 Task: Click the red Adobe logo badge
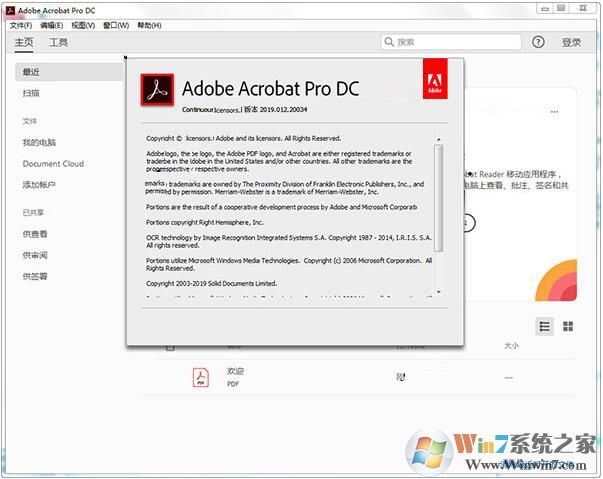[435, 79]
